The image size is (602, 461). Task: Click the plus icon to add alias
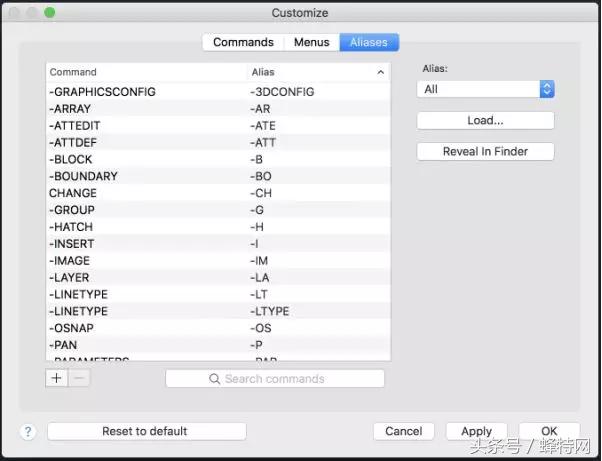(56, 378)
